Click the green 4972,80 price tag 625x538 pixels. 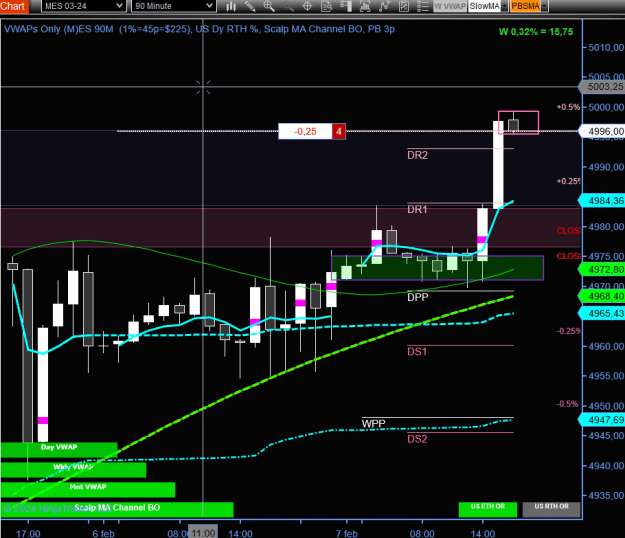click(x=602, y=269)
